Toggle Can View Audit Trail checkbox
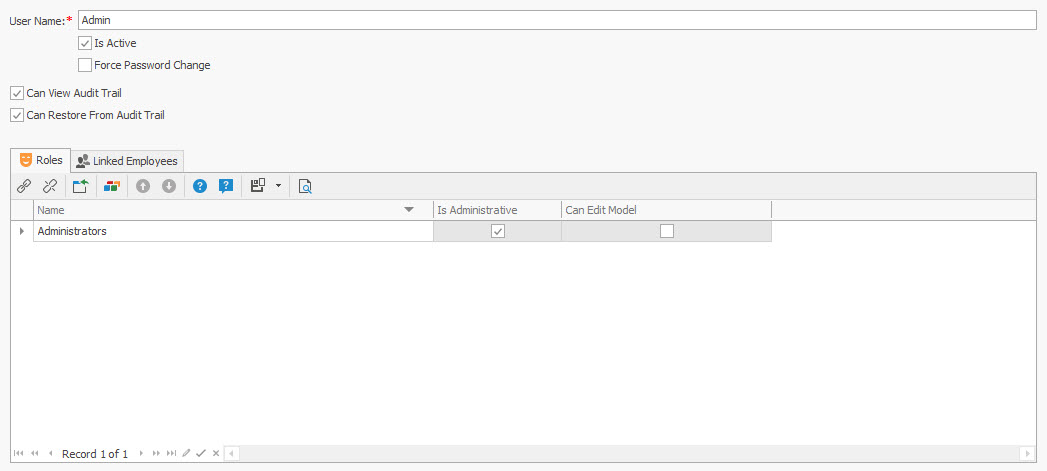 [x=17, y=93]
